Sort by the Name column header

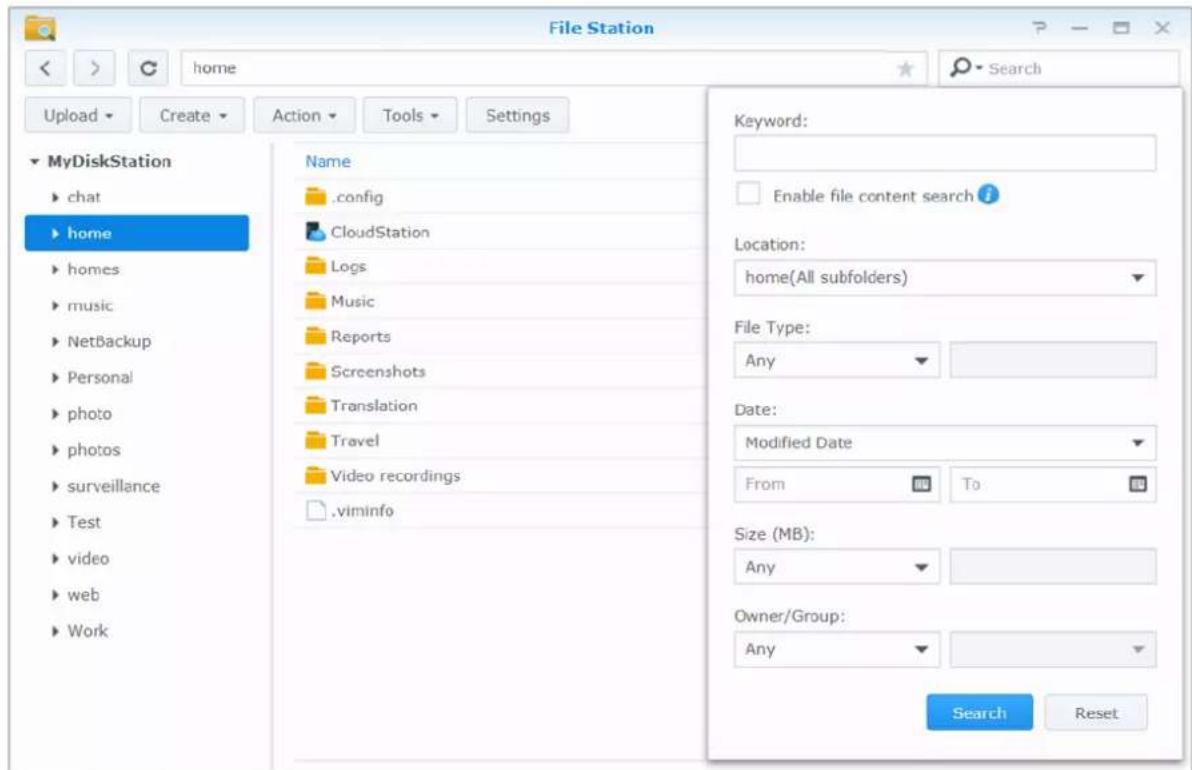328,161
